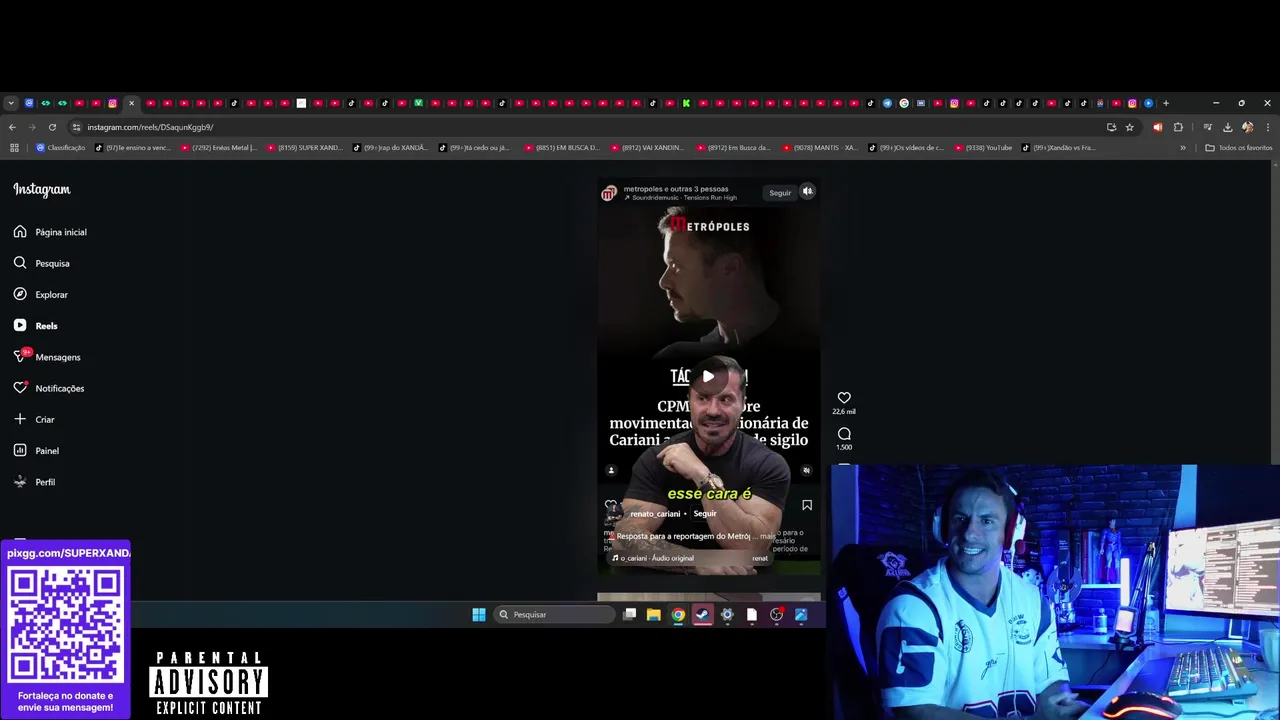The image size is (1280, 720).
Task: Click the tagged-people icon on the reel
Action: click(611, 470)
